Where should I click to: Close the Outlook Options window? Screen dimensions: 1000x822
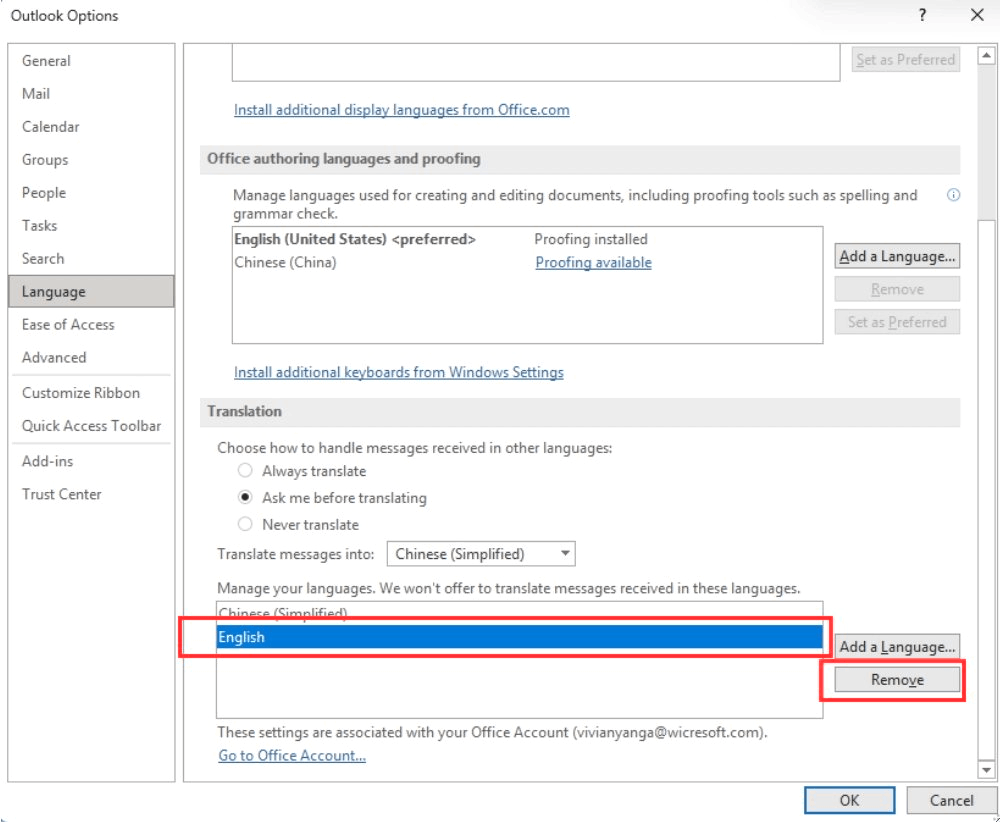977,15
